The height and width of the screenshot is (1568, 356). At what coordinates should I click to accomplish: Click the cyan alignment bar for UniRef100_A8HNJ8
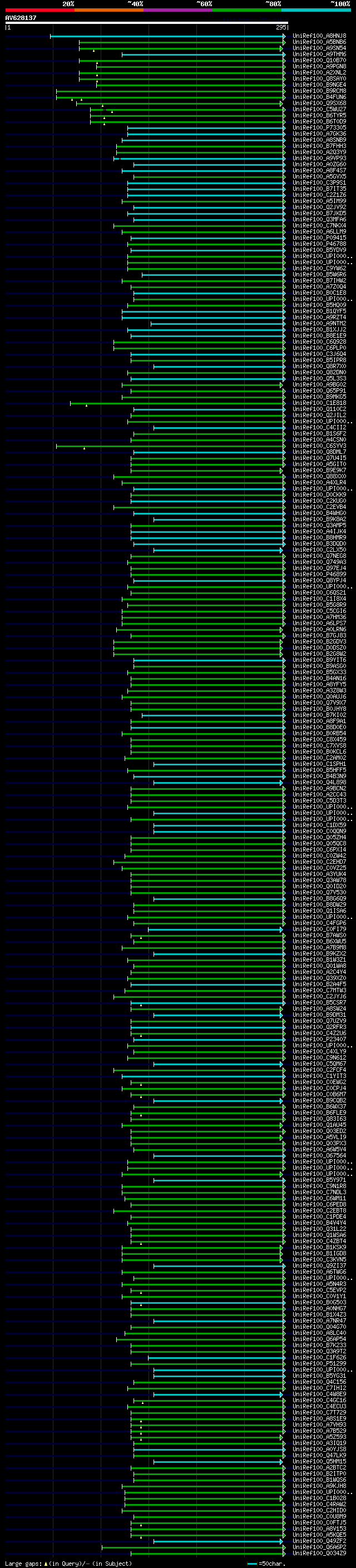tap(167, 37)
